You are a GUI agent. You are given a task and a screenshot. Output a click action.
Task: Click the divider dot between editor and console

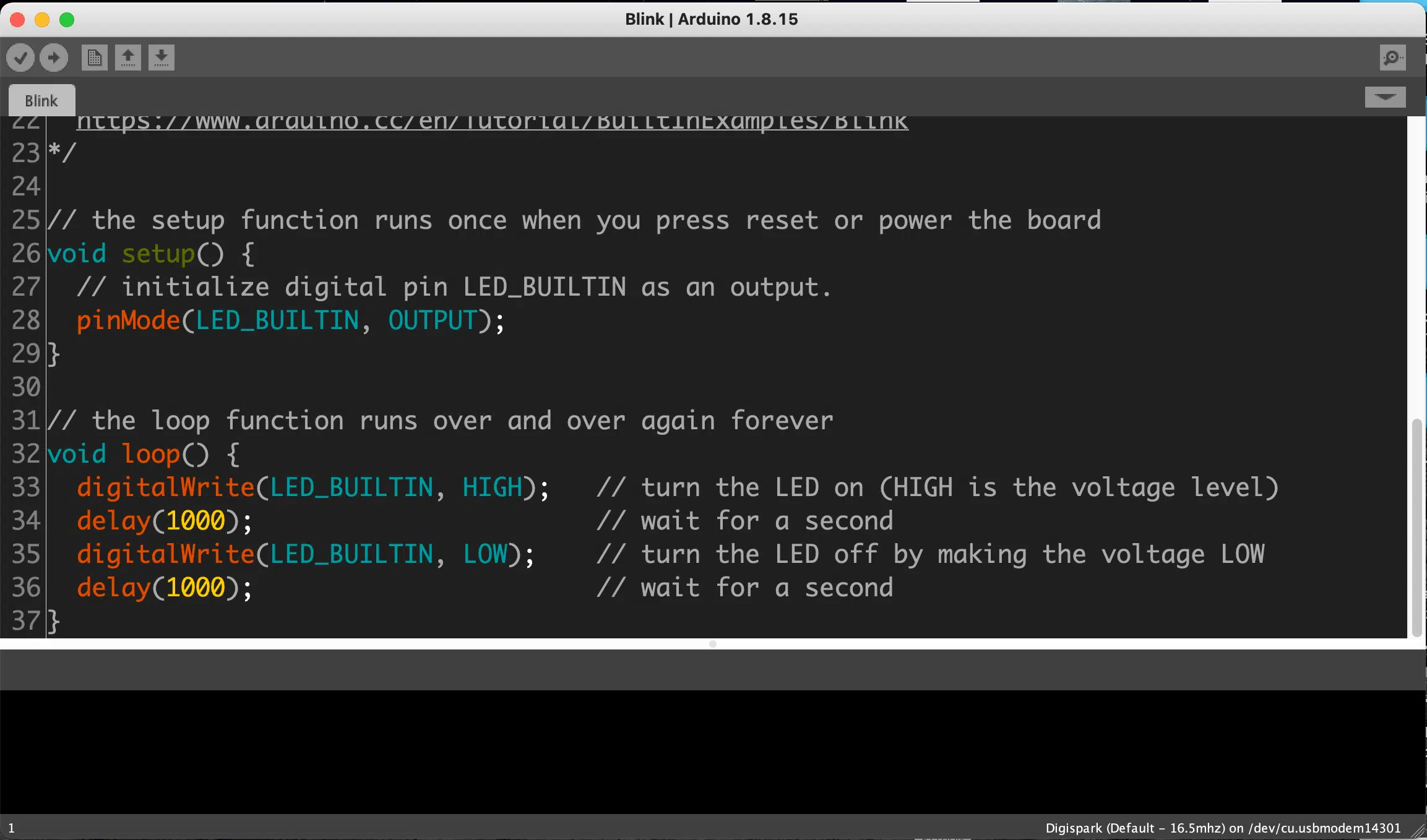[x=713, y=644]
